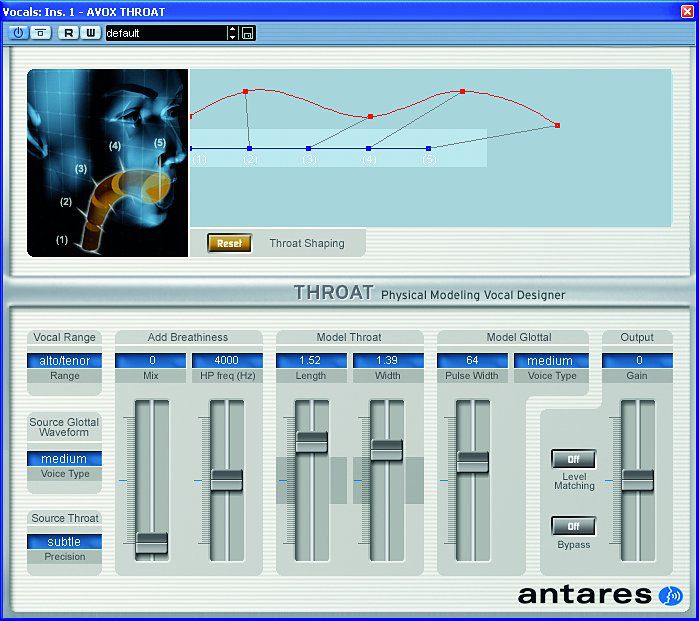Select blue throat point (5)
This screenshot has width=699, height=621.
point(428,148)
